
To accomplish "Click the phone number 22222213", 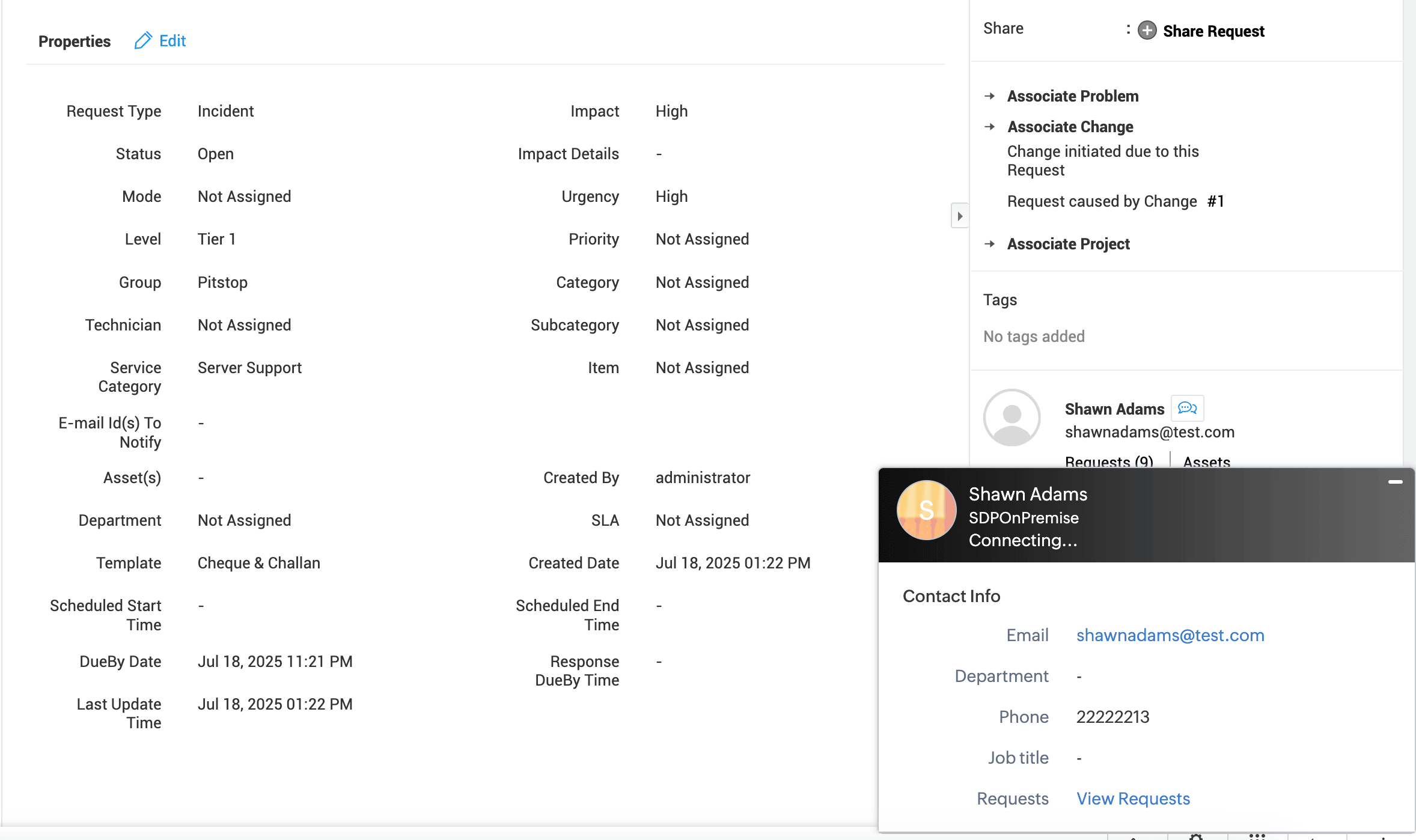I will tap(1112, 717).
